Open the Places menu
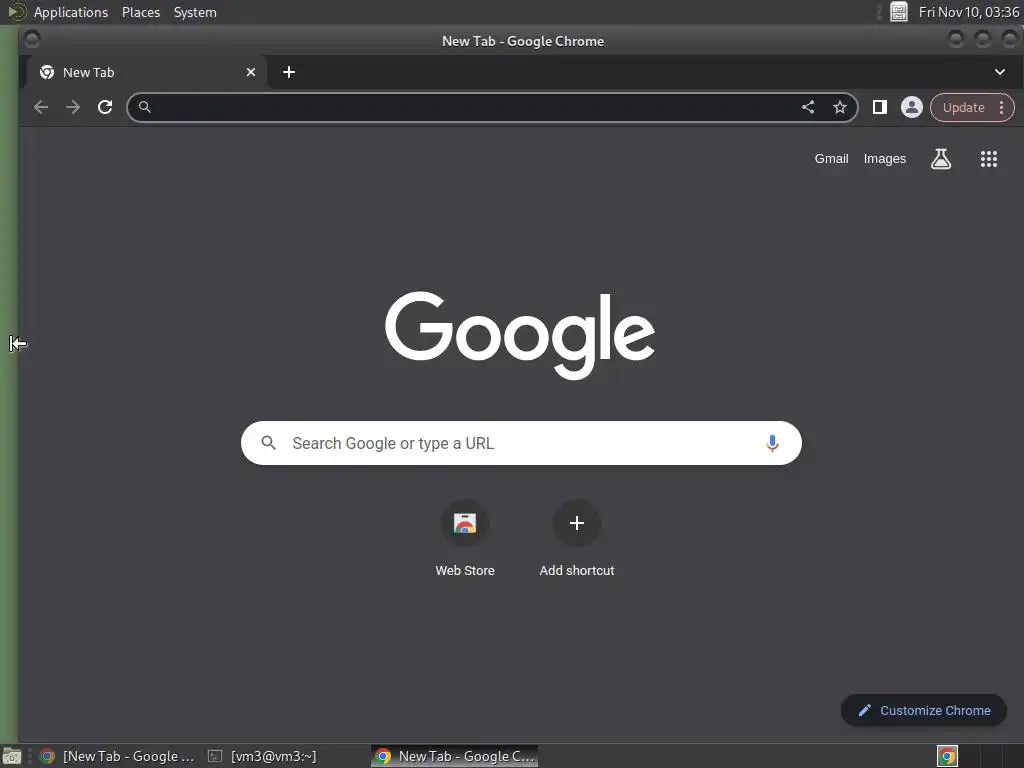This screenshot has width=1024, height=768. 140,12
